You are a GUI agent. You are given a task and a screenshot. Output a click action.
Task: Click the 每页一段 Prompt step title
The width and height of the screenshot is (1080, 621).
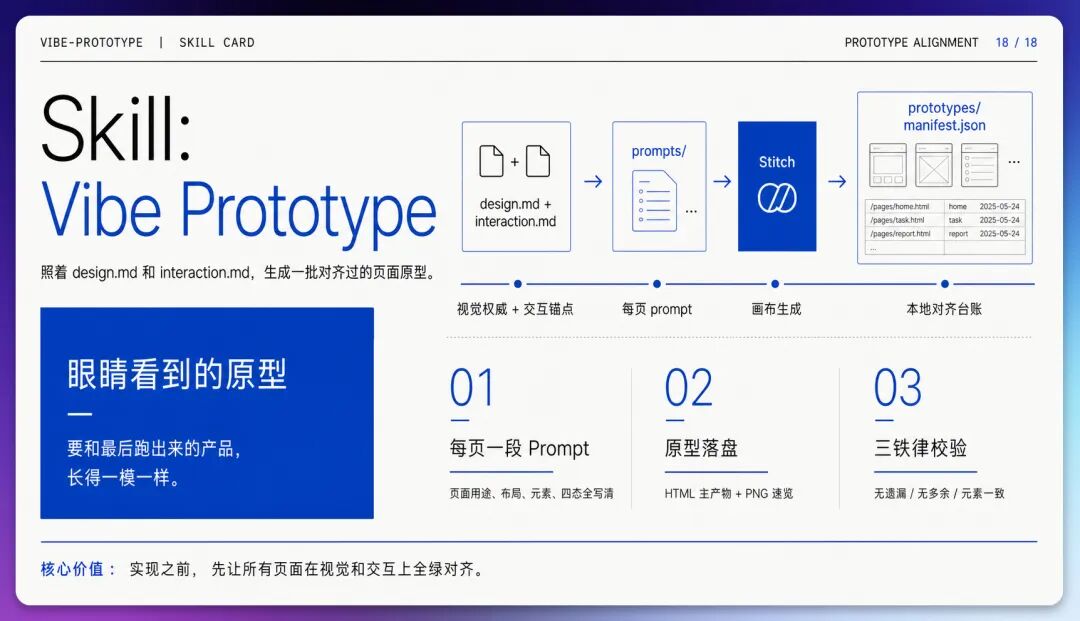[519, 448]
